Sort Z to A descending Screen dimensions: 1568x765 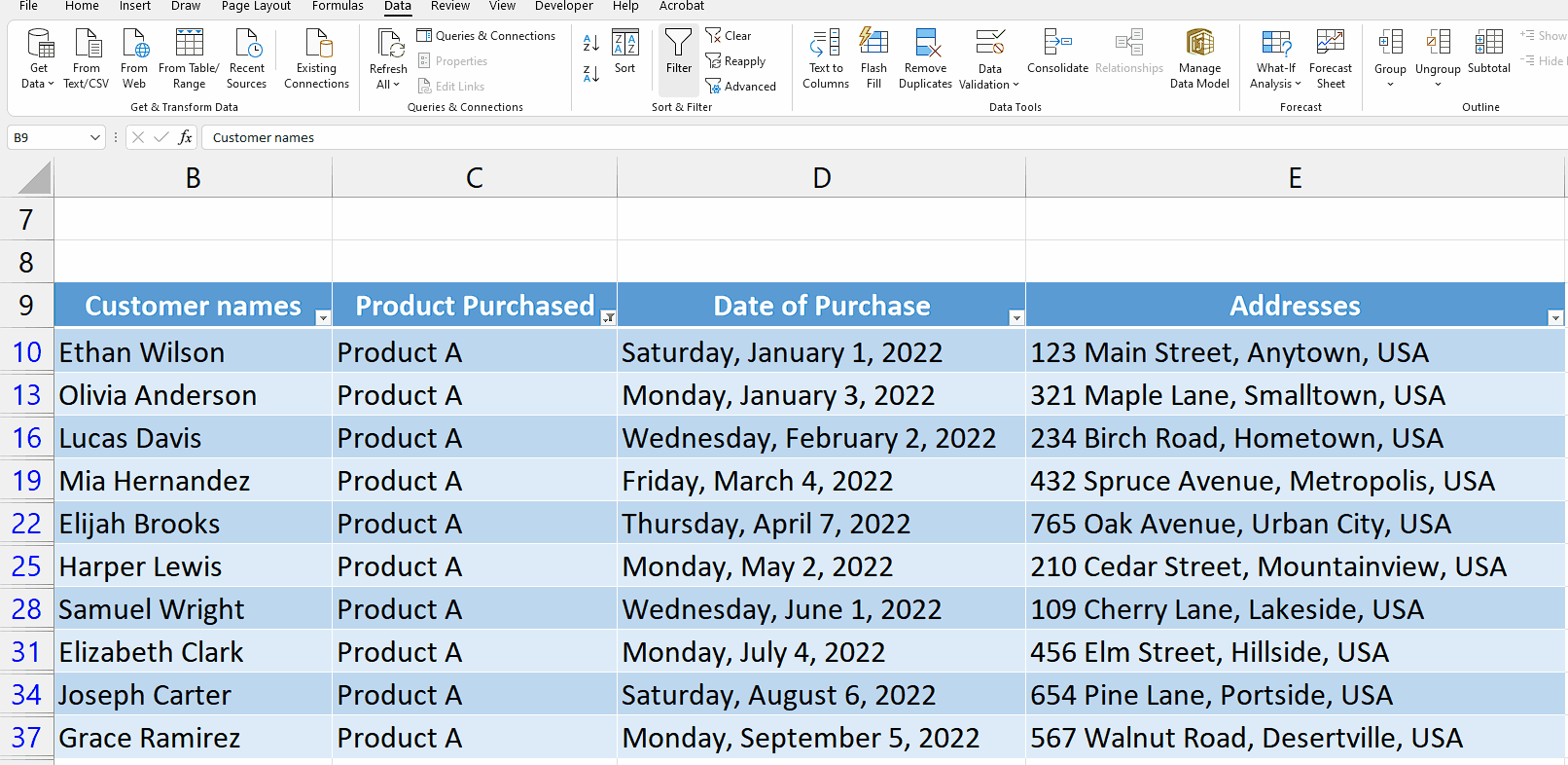[x=590, y=73]
